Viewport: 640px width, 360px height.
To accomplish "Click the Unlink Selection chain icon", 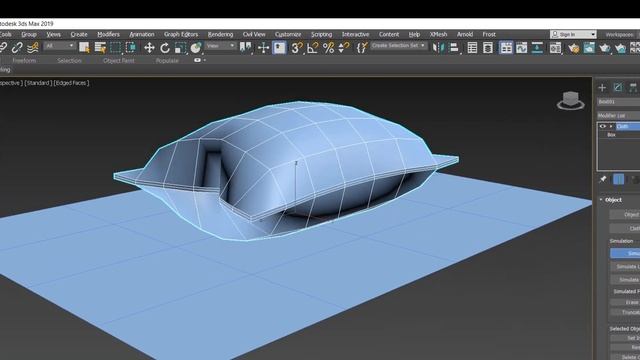I will click(17, 48).
